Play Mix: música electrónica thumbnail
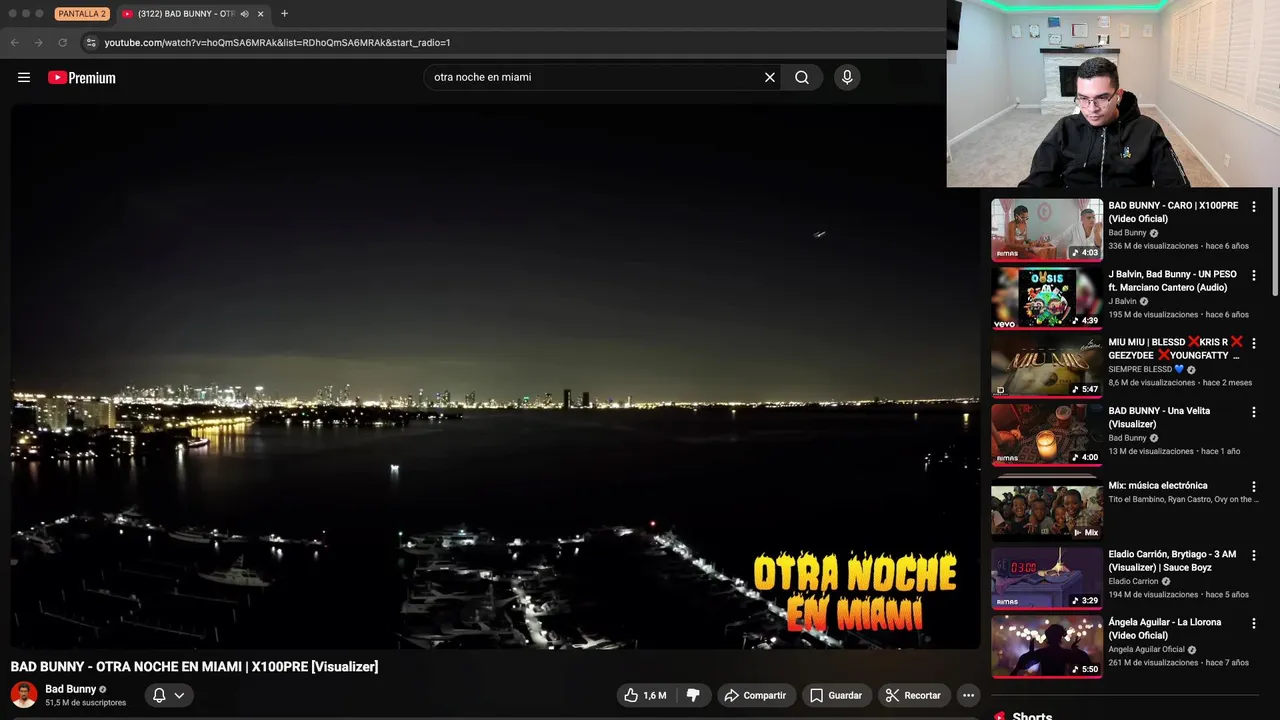 pyautogui.click(x=1047, y=510)
